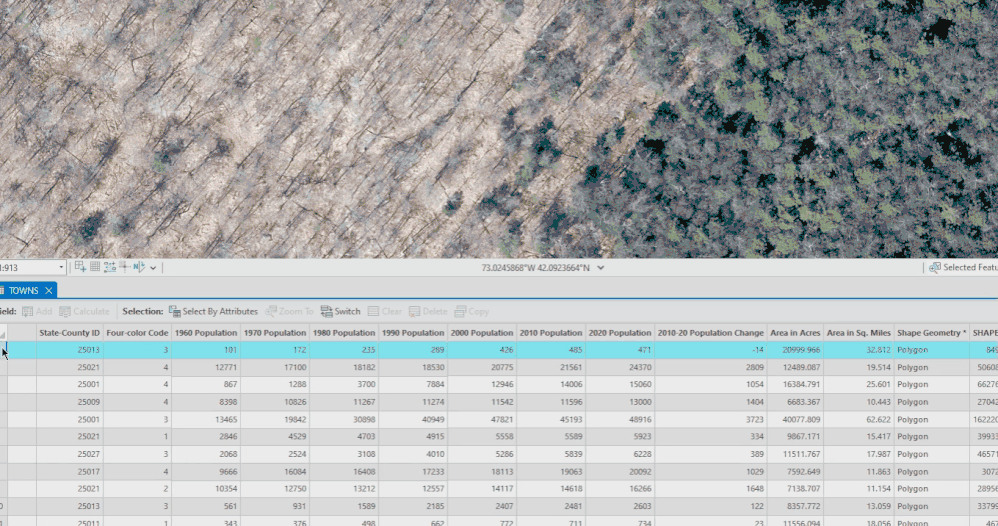This screenshot has width=998, height=526.
Task: Click the cell with 2010 population 45193
Action: tap(551, 420)
